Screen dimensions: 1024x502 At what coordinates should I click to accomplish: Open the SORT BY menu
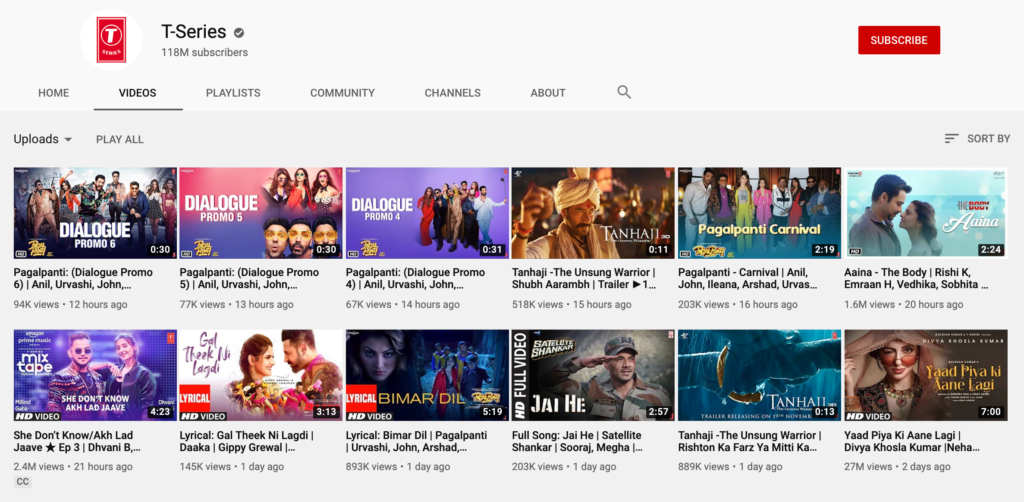977,138
